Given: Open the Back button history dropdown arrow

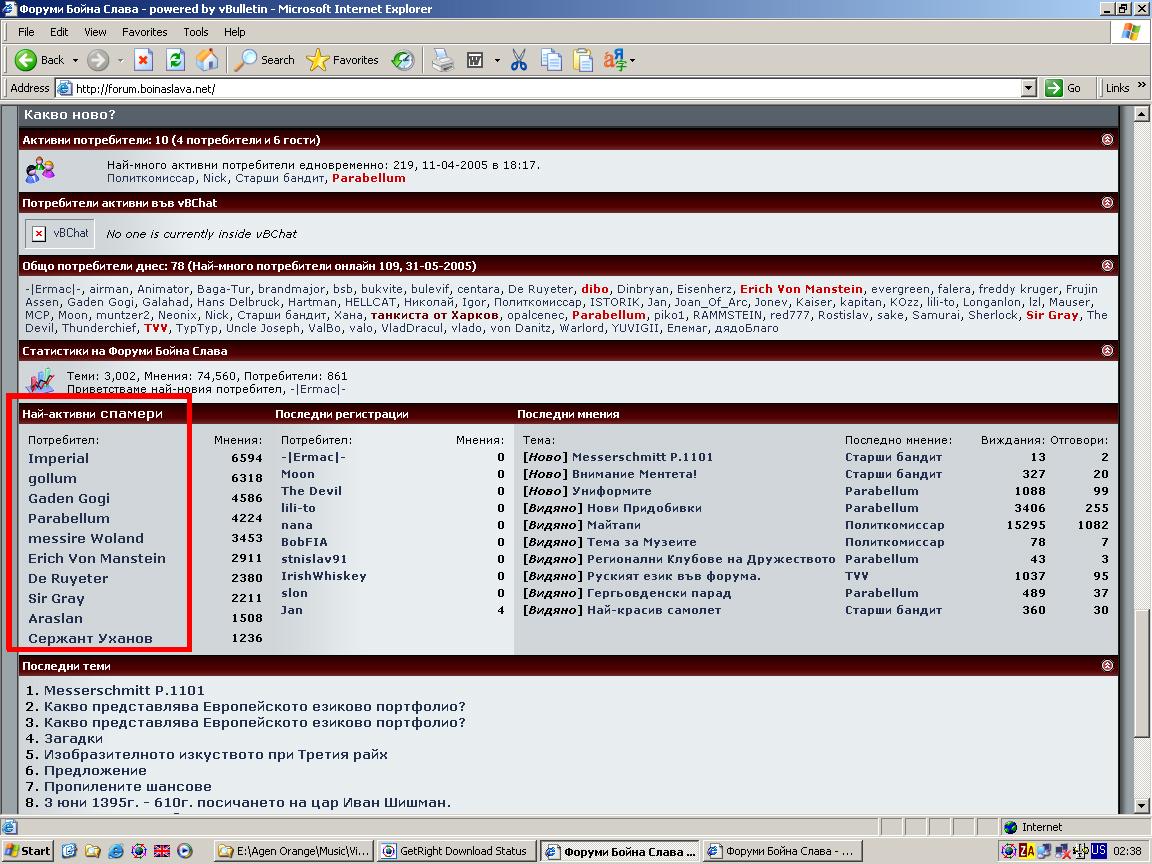Looking at the screenshot, I should [75, 60].
